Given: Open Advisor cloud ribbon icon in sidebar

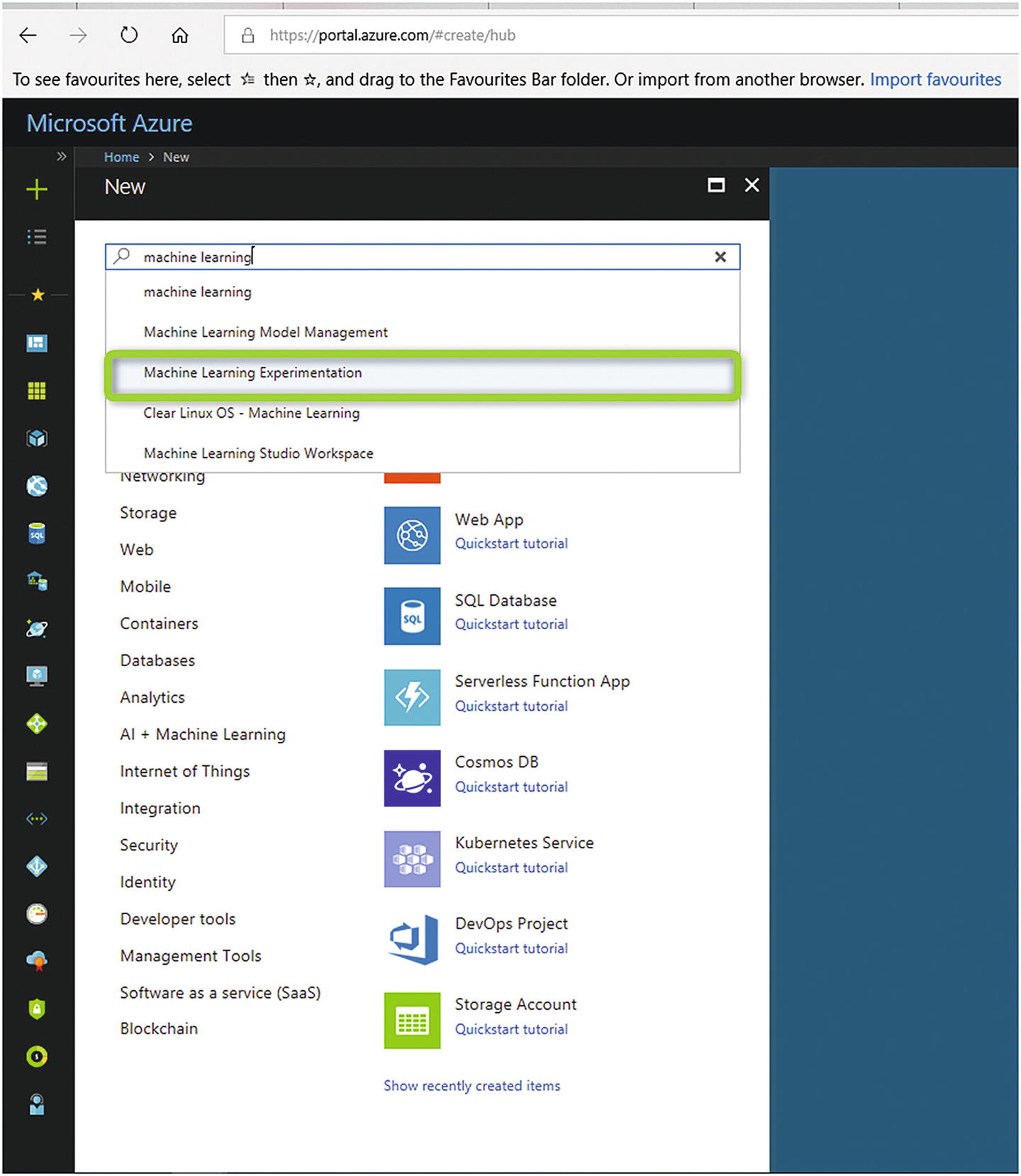Looking at the screenshot, I should click(x=37, y=961).
